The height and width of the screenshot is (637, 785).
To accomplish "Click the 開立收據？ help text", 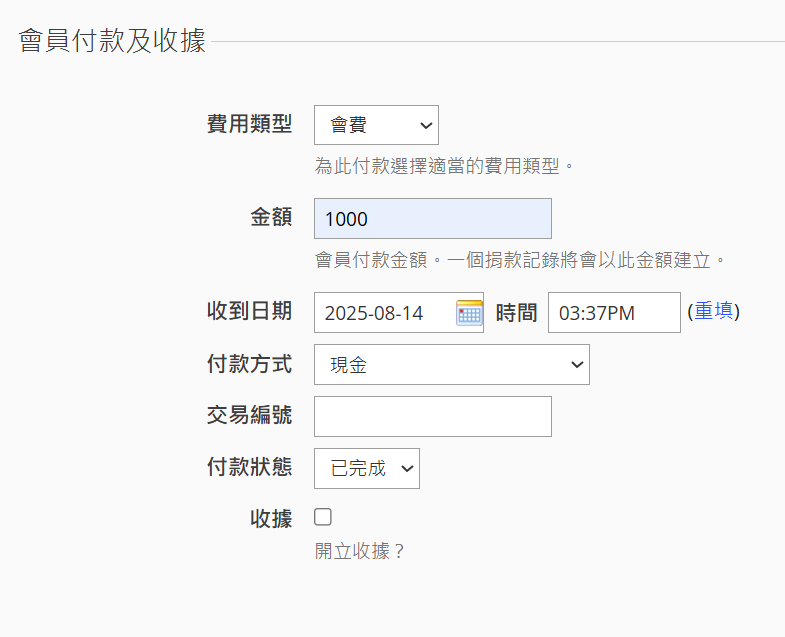I will (359, 551).
